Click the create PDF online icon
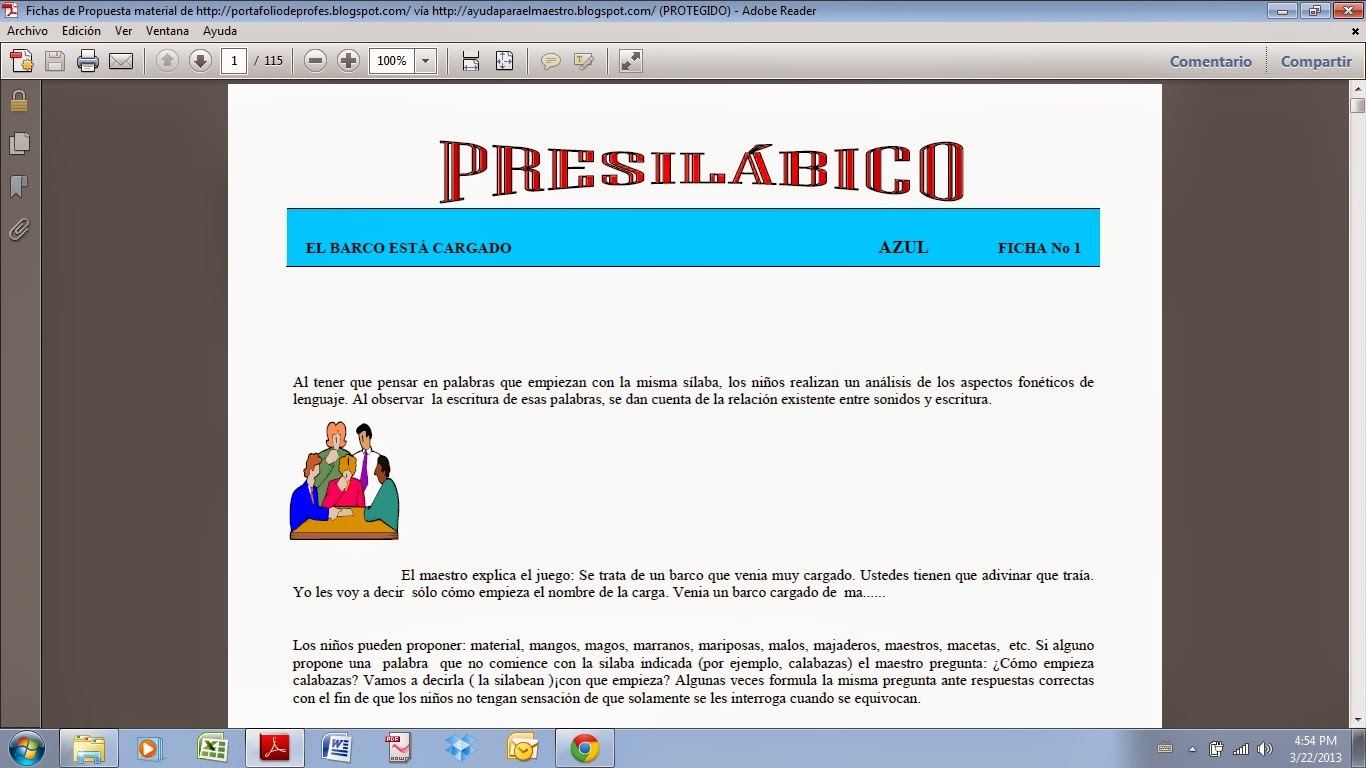Image resolution: width=1366 pixels, height=768 pixels. point(21,61)
